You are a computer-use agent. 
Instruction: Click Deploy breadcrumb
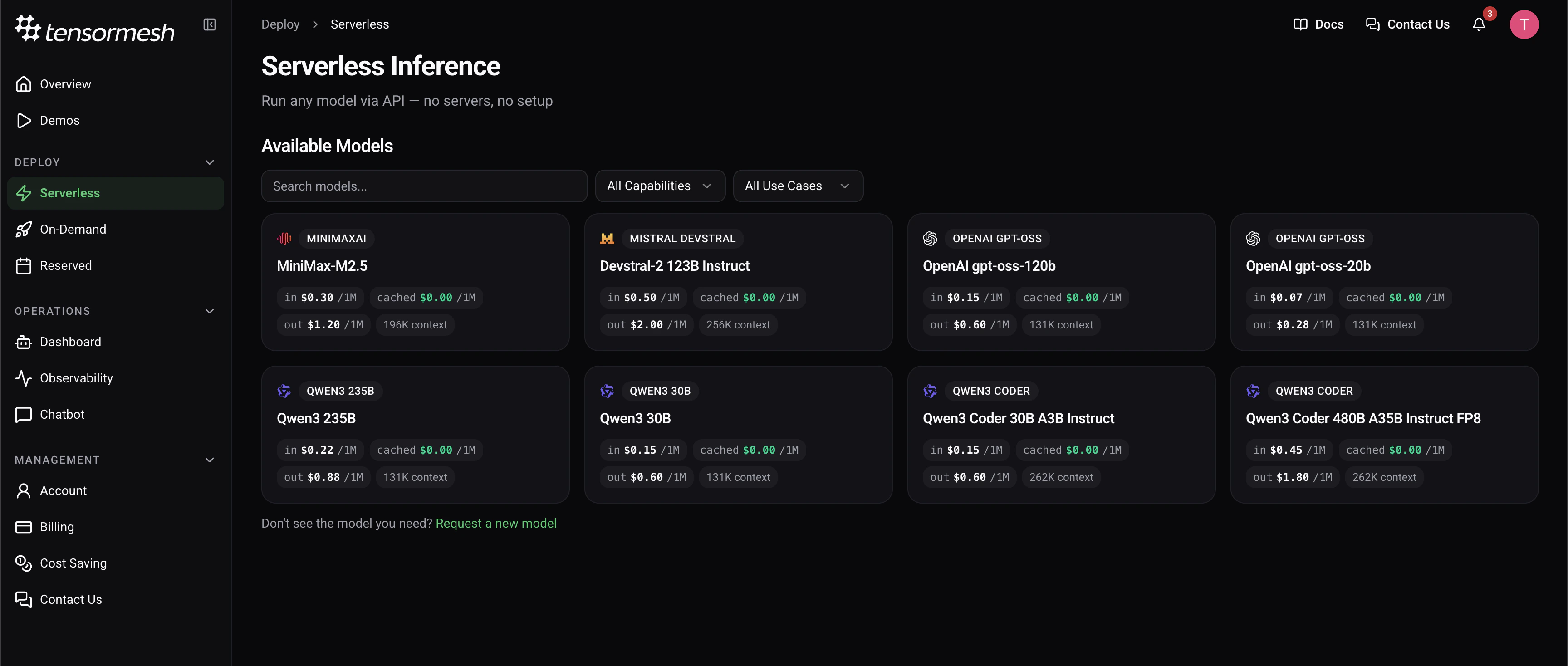pyautogui.click(x=280, y=24)
